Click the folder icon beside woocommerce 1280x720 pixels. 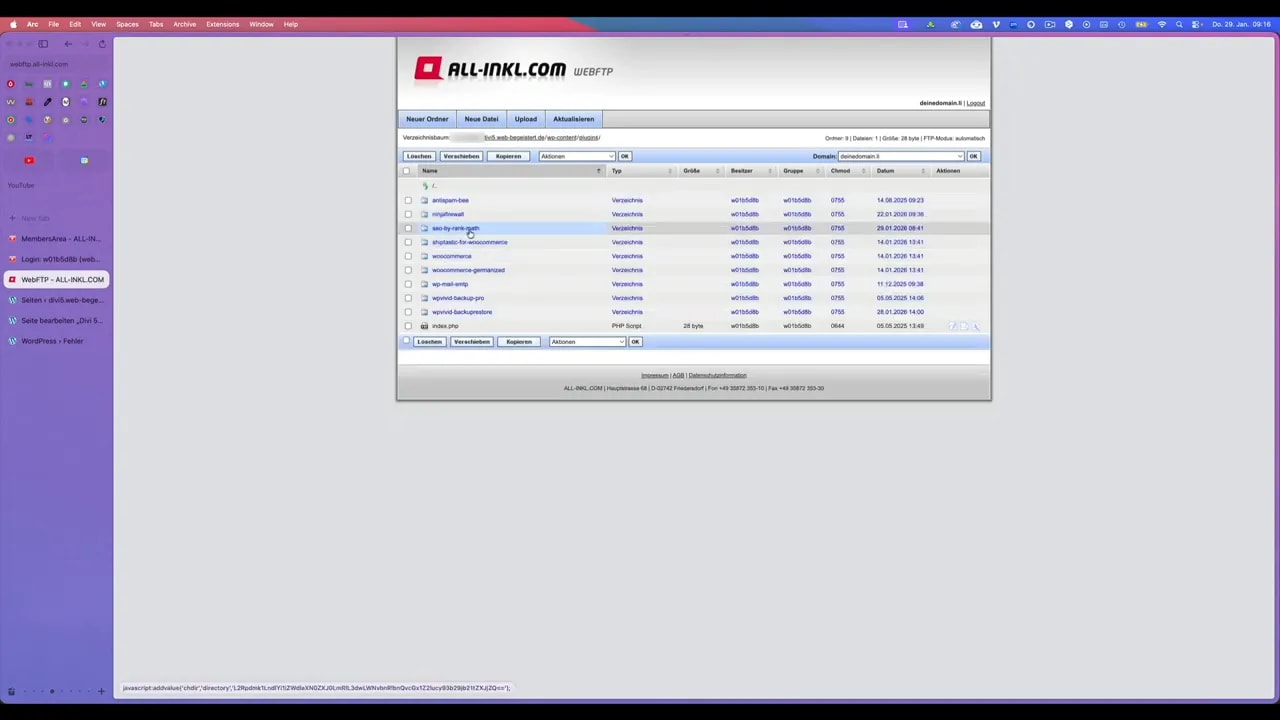(423, 256)
